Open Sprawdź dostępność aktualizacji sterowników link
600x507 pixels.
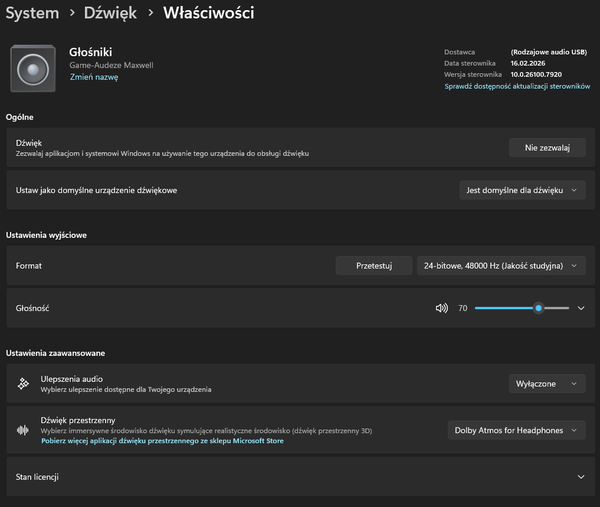(x=519, y=87)
